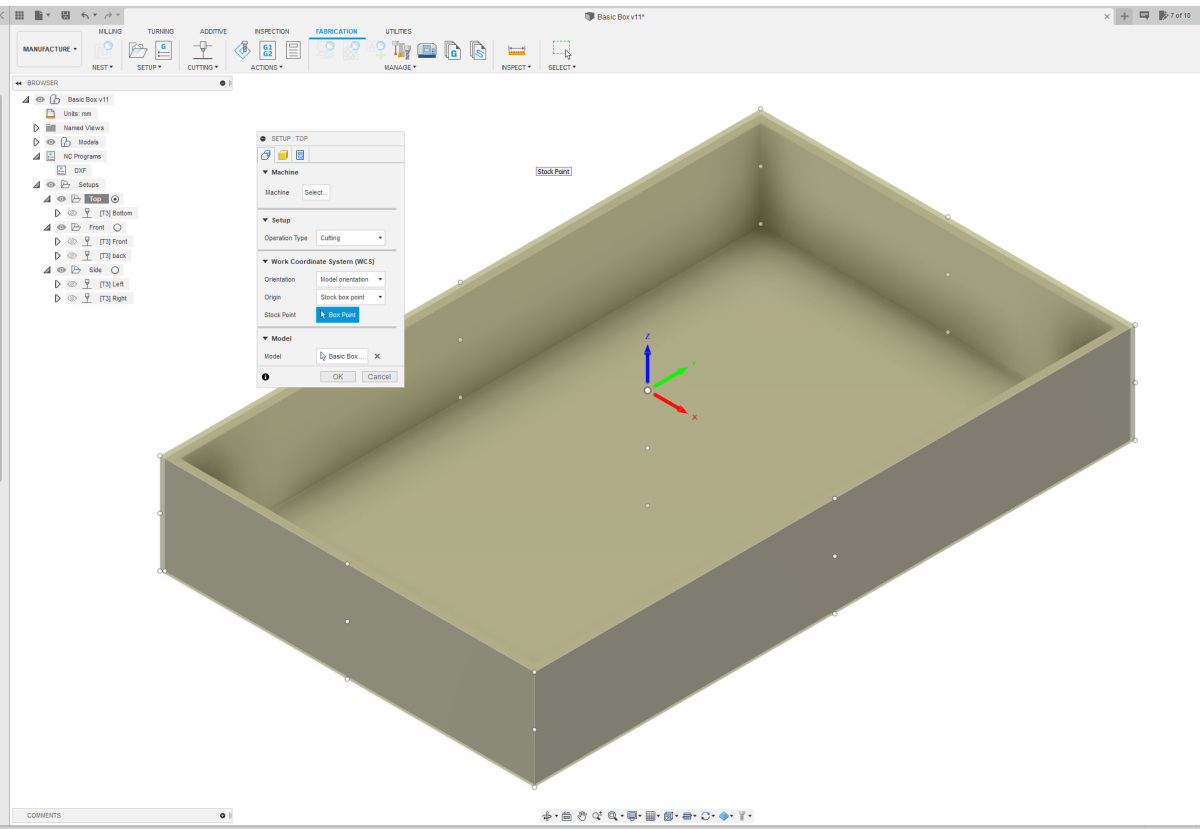Show the [T3] Right operation toolpath

click(x=71, y=298)
